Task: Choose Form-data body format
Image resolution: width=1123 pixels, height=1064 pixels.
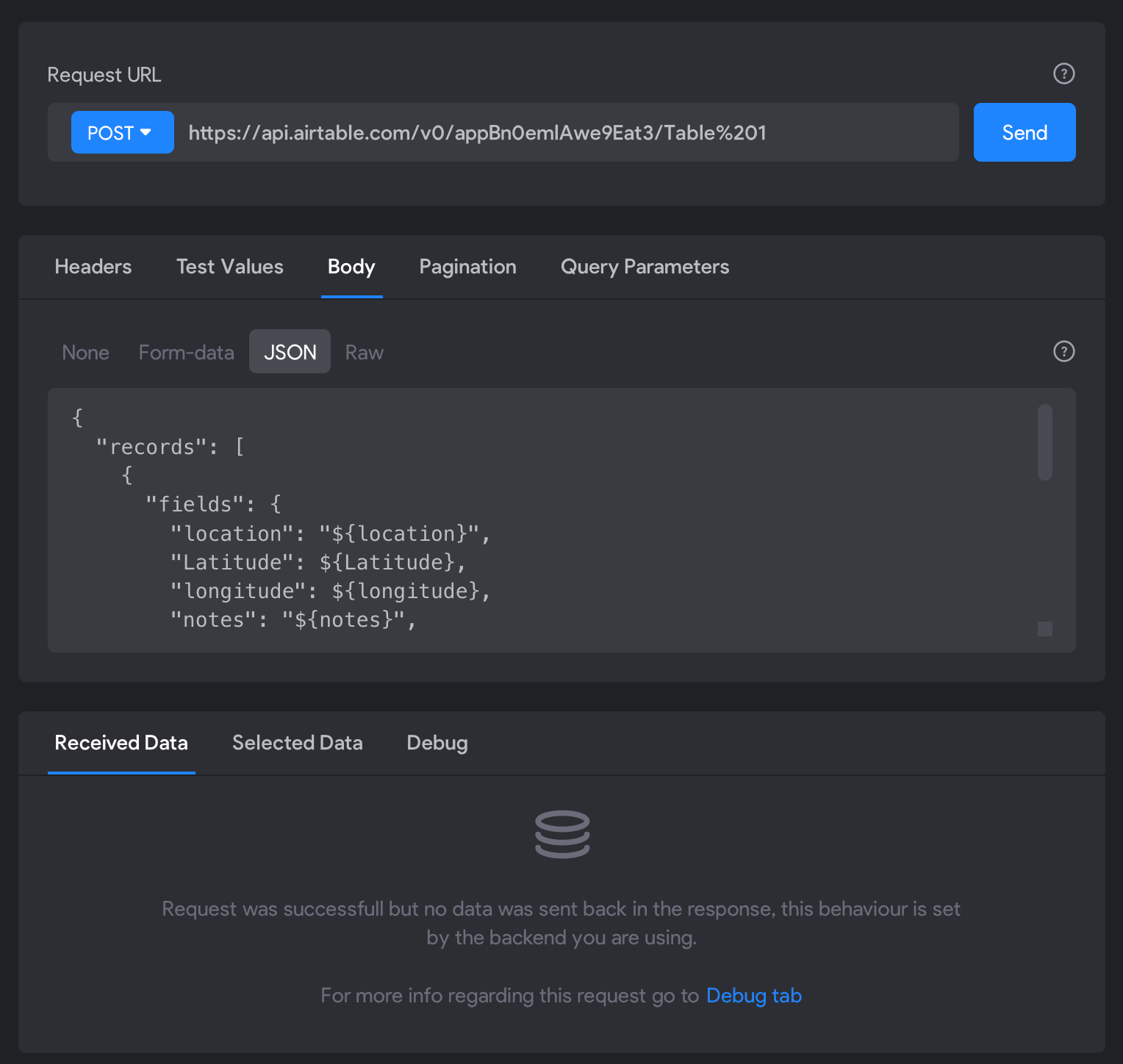Action: pyautogui.click(x=186, y=352)
